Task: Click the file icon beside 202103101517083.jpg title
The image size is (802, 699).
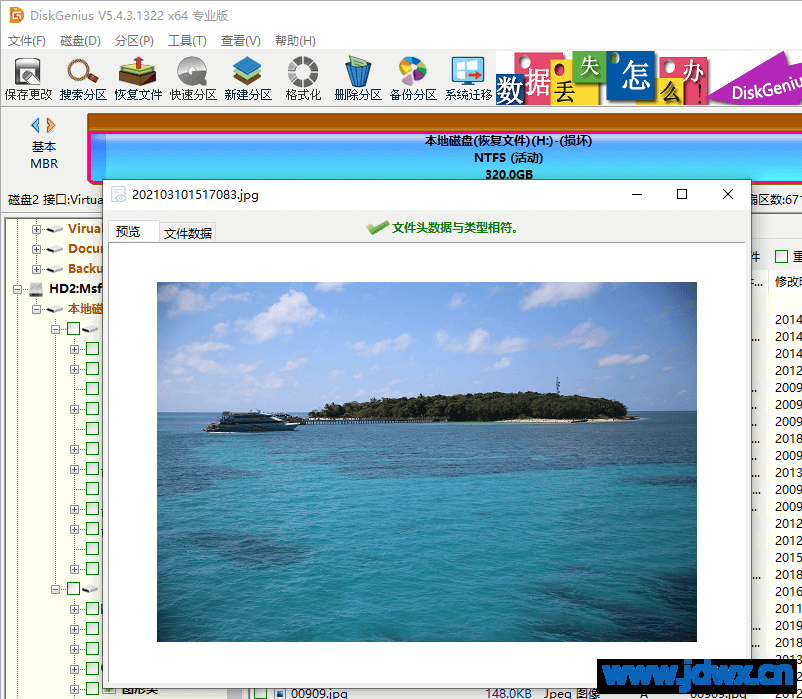Action: [x=119, y=194]
